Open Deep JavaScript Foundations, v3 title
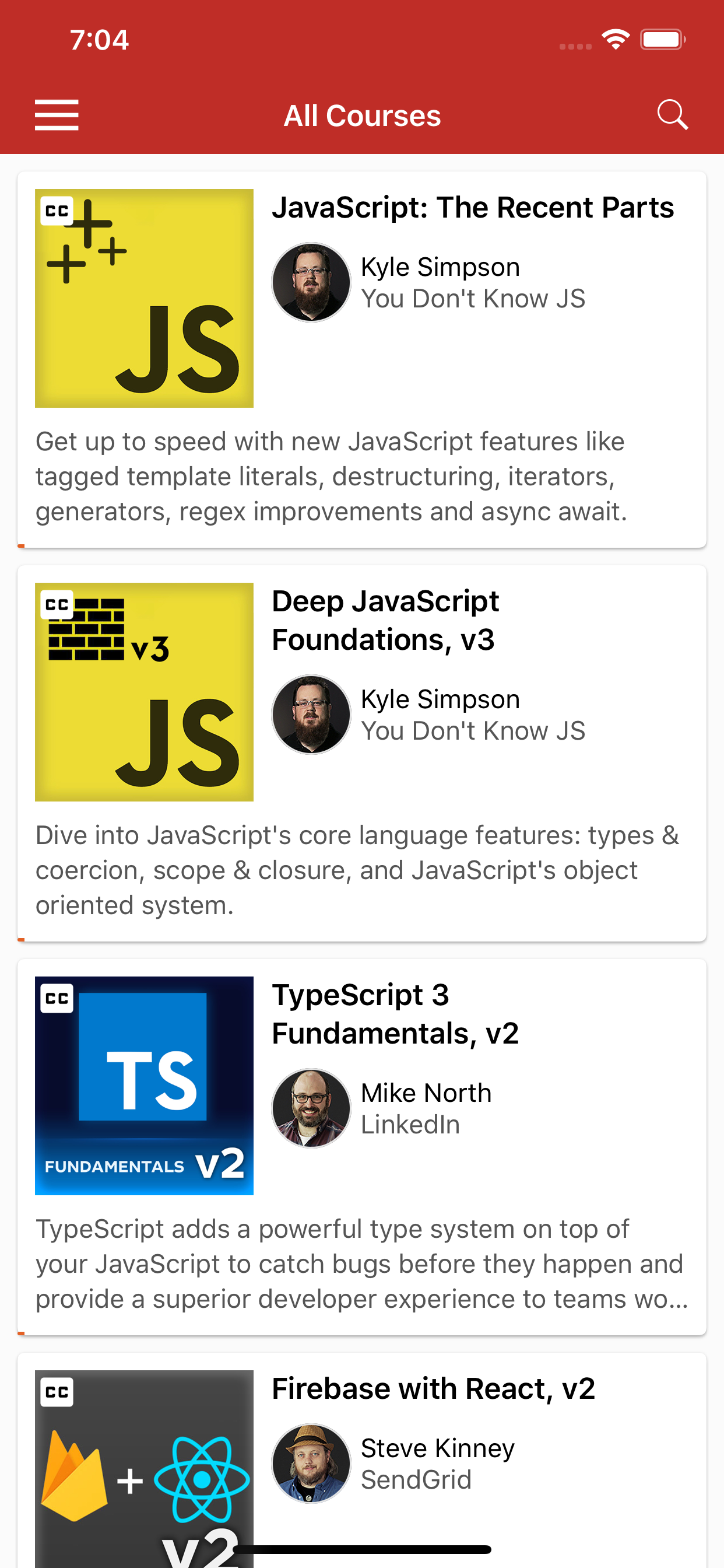Screen dimensions: 724x1568 (385, 620)
